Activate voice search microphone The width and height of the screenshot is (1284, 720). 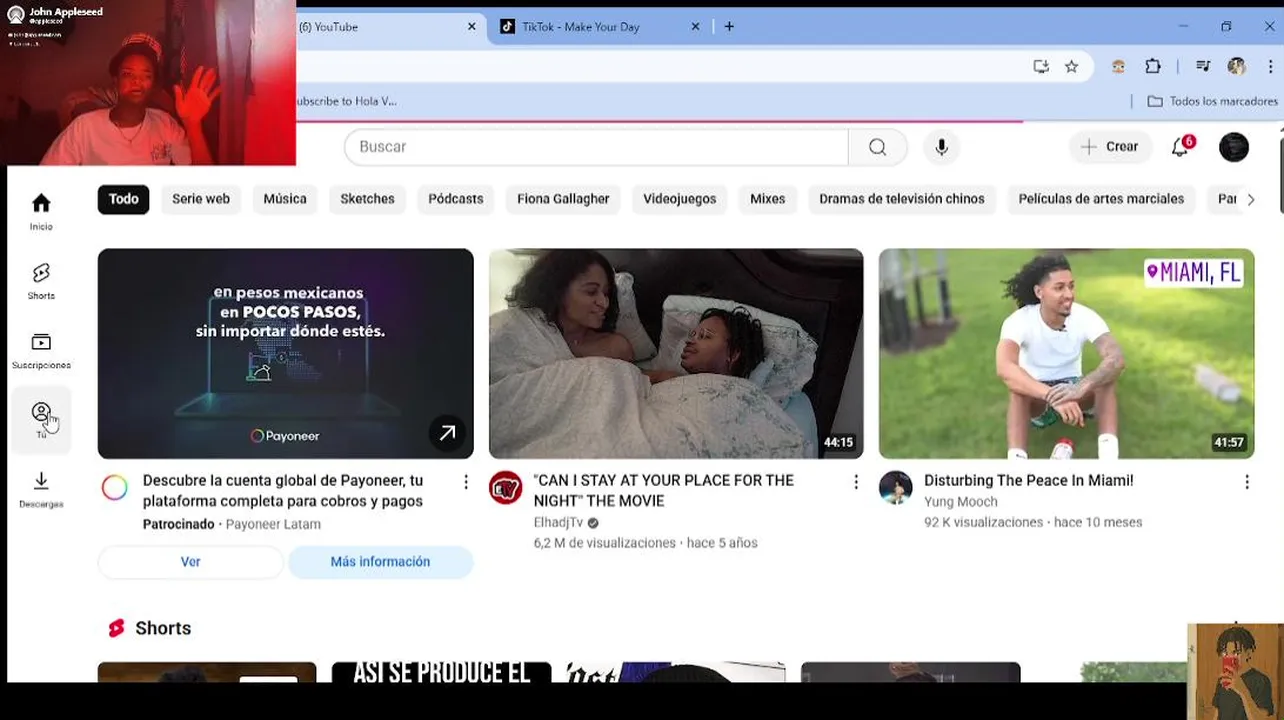click(941, 147)
